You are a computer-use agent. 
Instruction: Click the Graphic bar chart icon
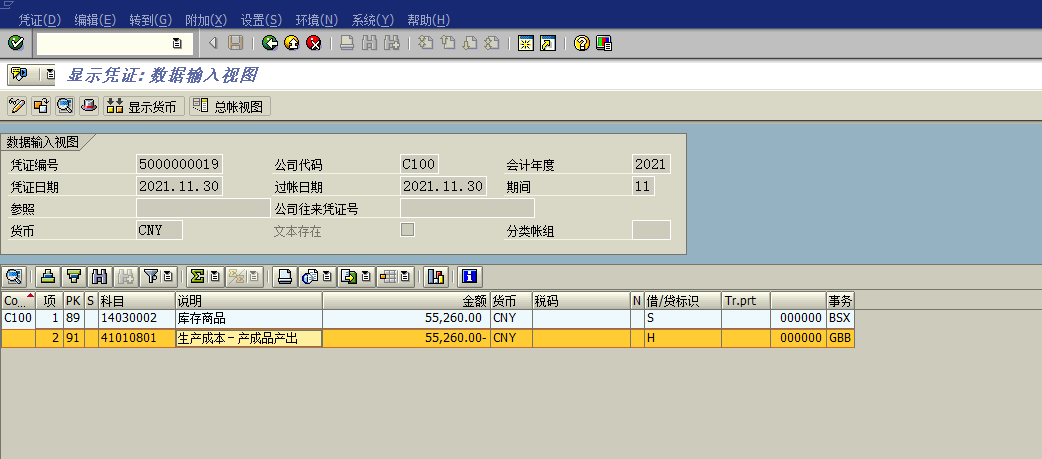[x=436, y=276]
